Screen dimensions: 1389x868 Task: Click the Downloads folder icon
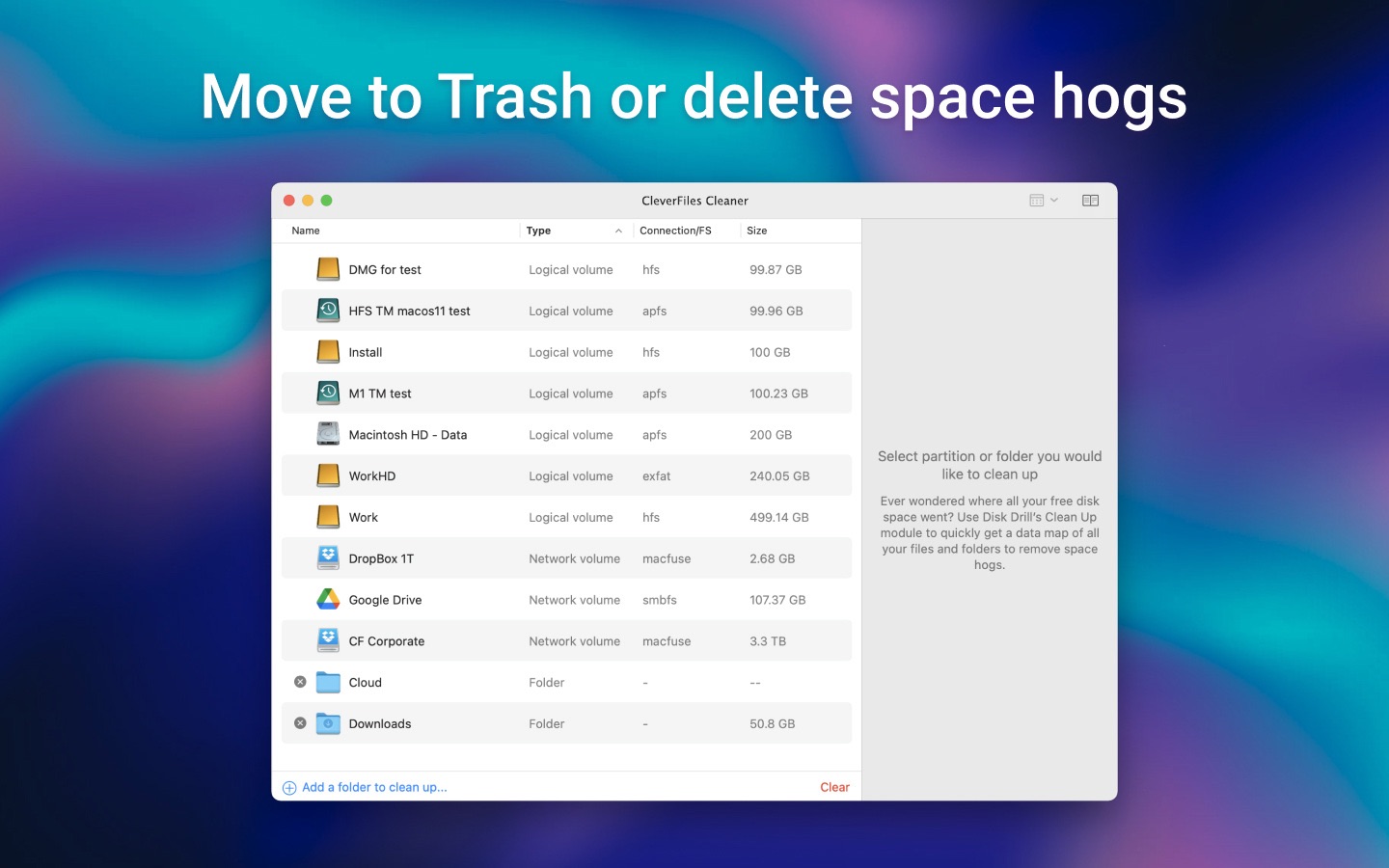click(x=328, y=723)
